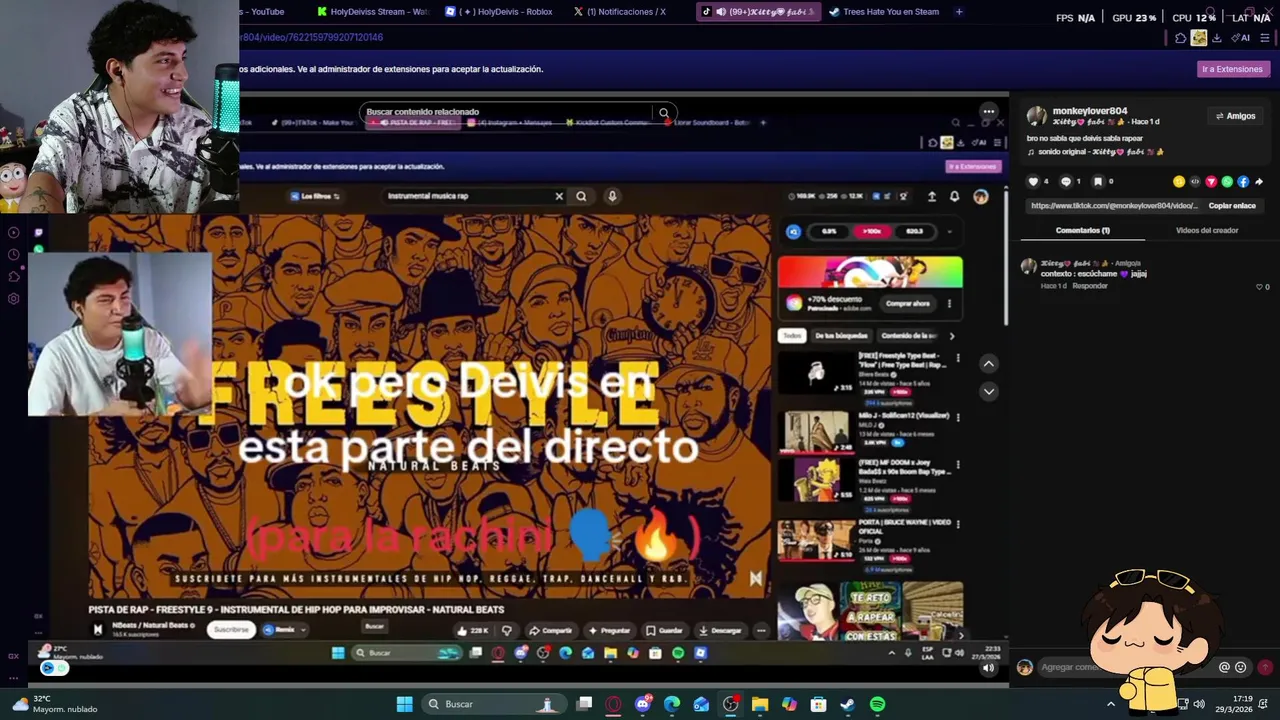Like the comment 'contexto : escúchame'

(x=1259, y=286)
